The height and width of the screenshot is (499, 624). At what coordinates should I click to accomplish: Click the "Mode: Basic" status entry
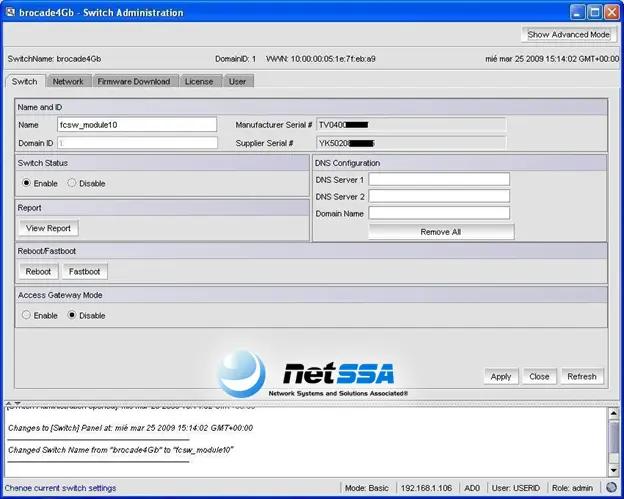(367, 488)
